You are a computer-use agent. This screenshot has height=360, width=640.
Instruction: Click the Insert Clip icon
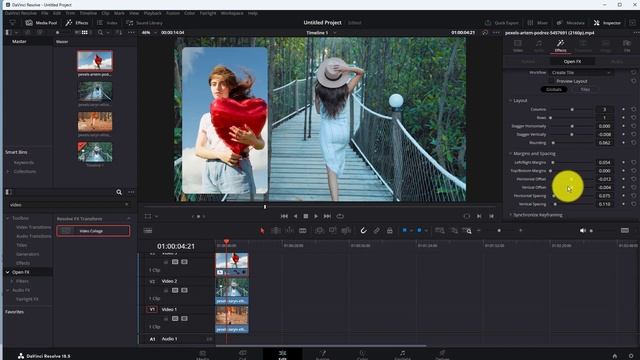pos(319,231)
